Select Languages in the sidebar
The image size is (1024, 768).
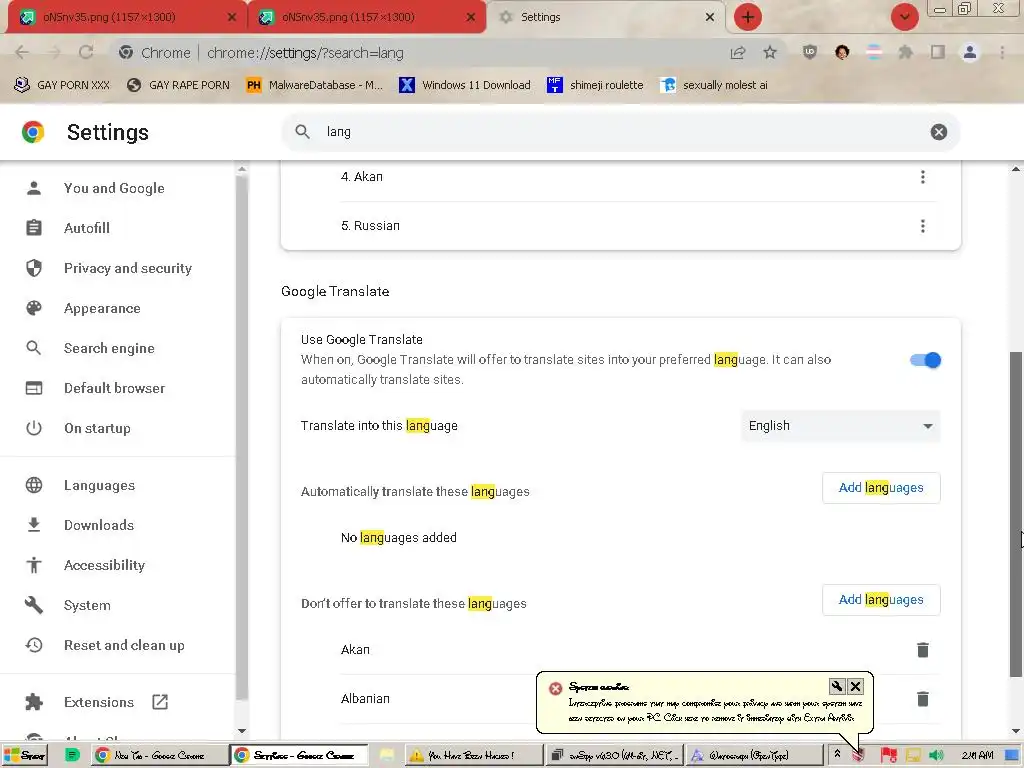click(99, 485)
